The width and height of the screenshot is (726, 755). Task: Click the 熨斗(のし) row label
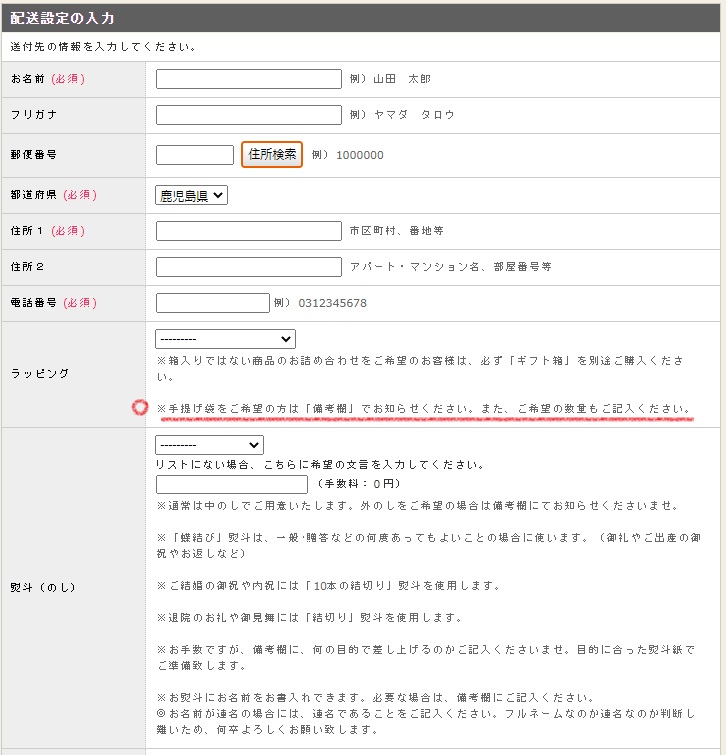pyautogui.click(x=43, y=587)
